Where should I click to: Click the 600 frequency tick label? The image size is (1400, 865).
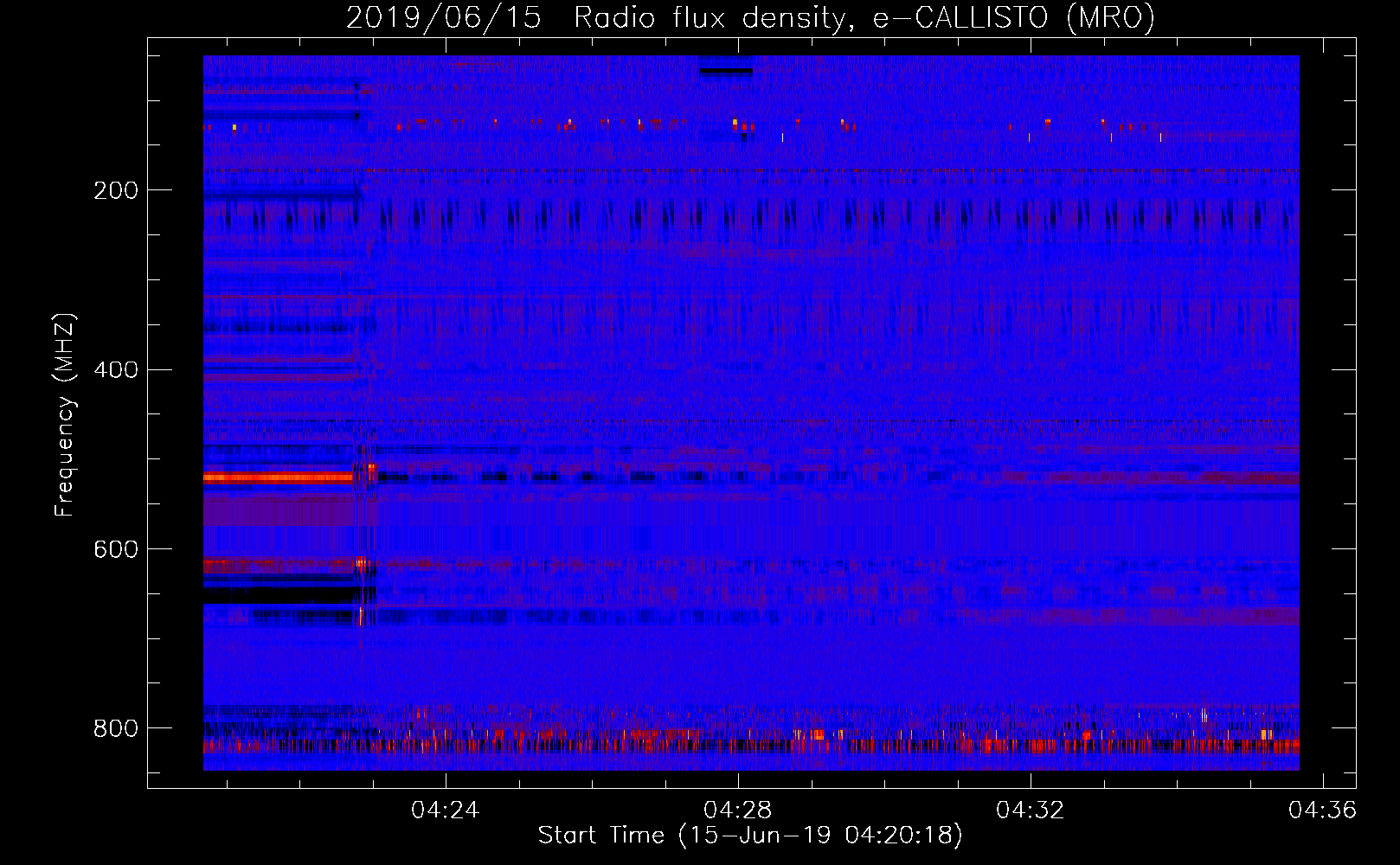click(116, 550)
